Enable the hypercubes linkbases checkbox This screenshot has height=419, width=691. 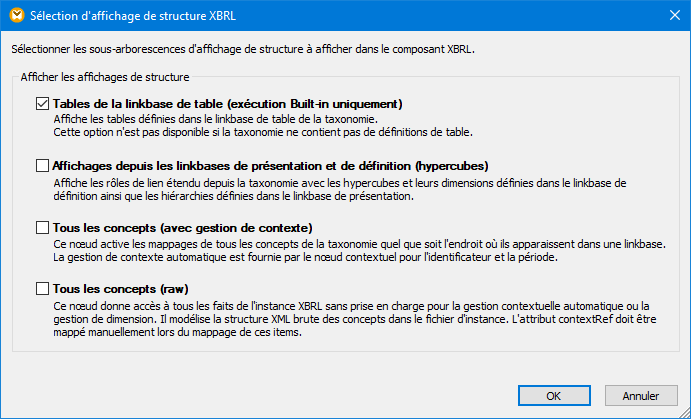(42, 165)
